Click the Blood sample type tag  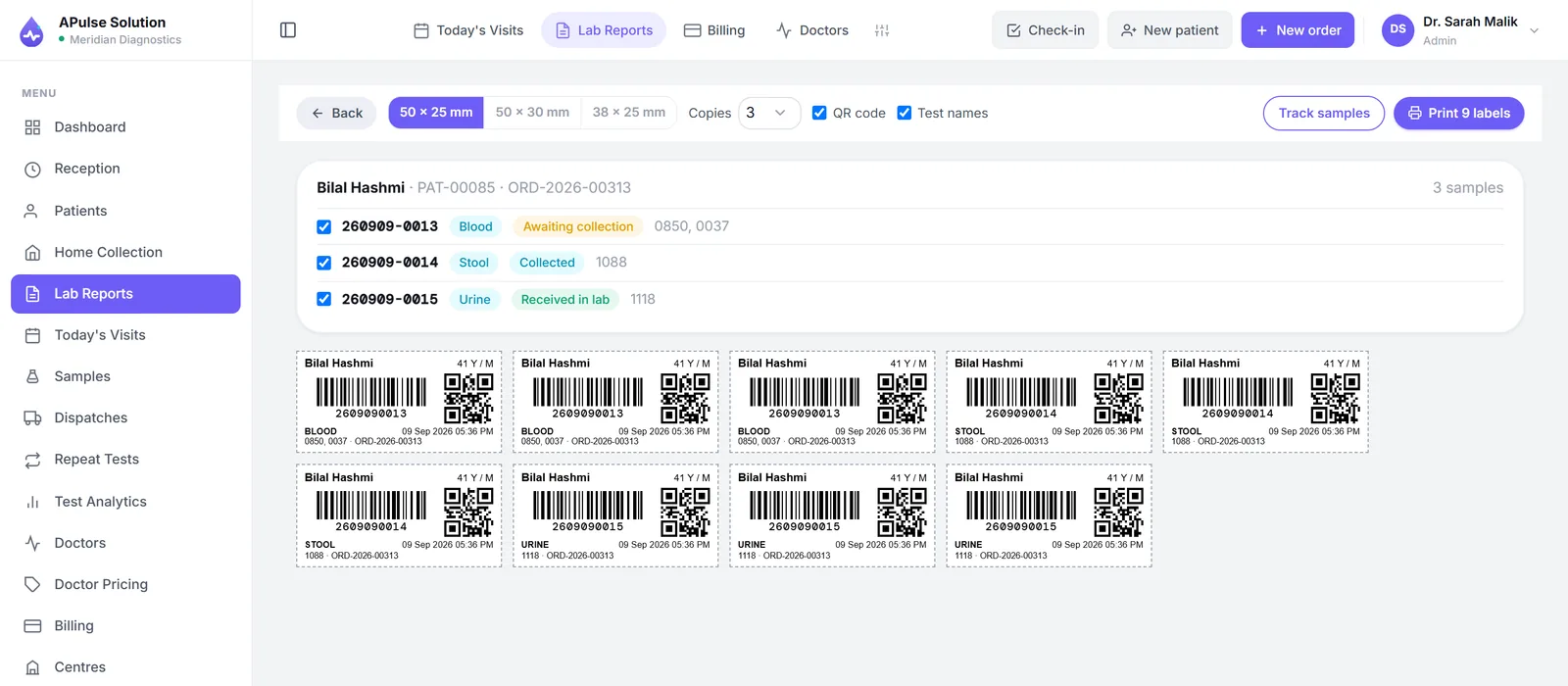[476, 226]
